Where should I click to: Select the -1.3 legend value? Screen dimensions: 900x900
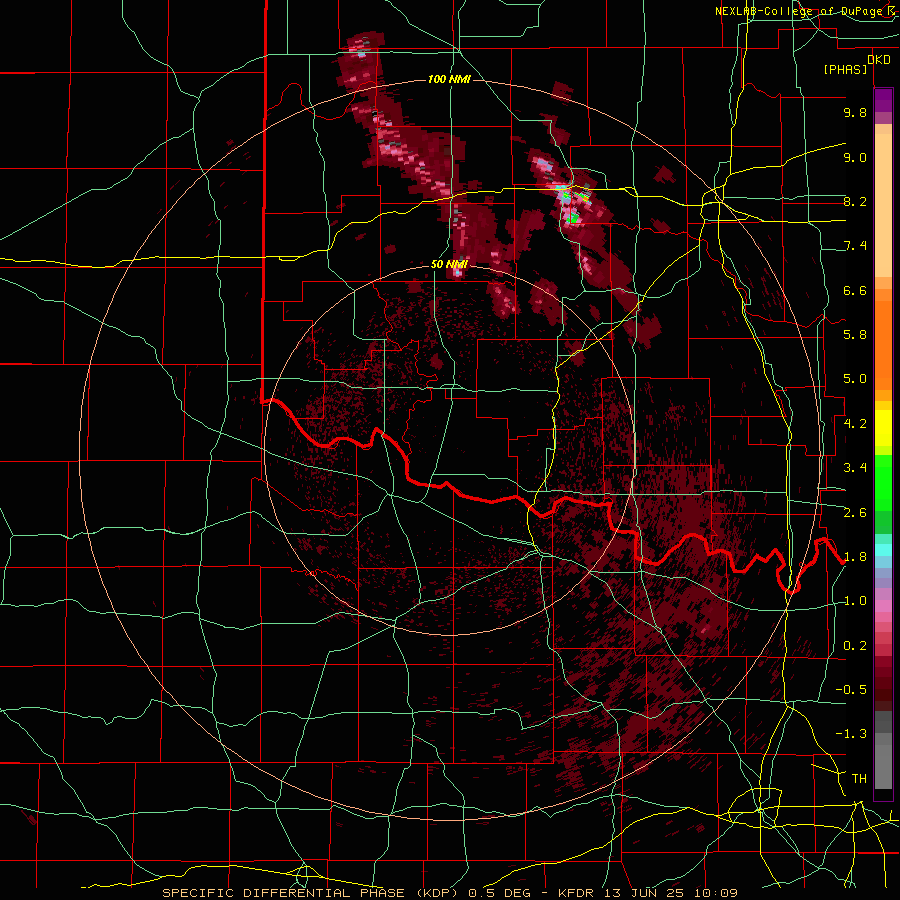(x=851, y=734)
